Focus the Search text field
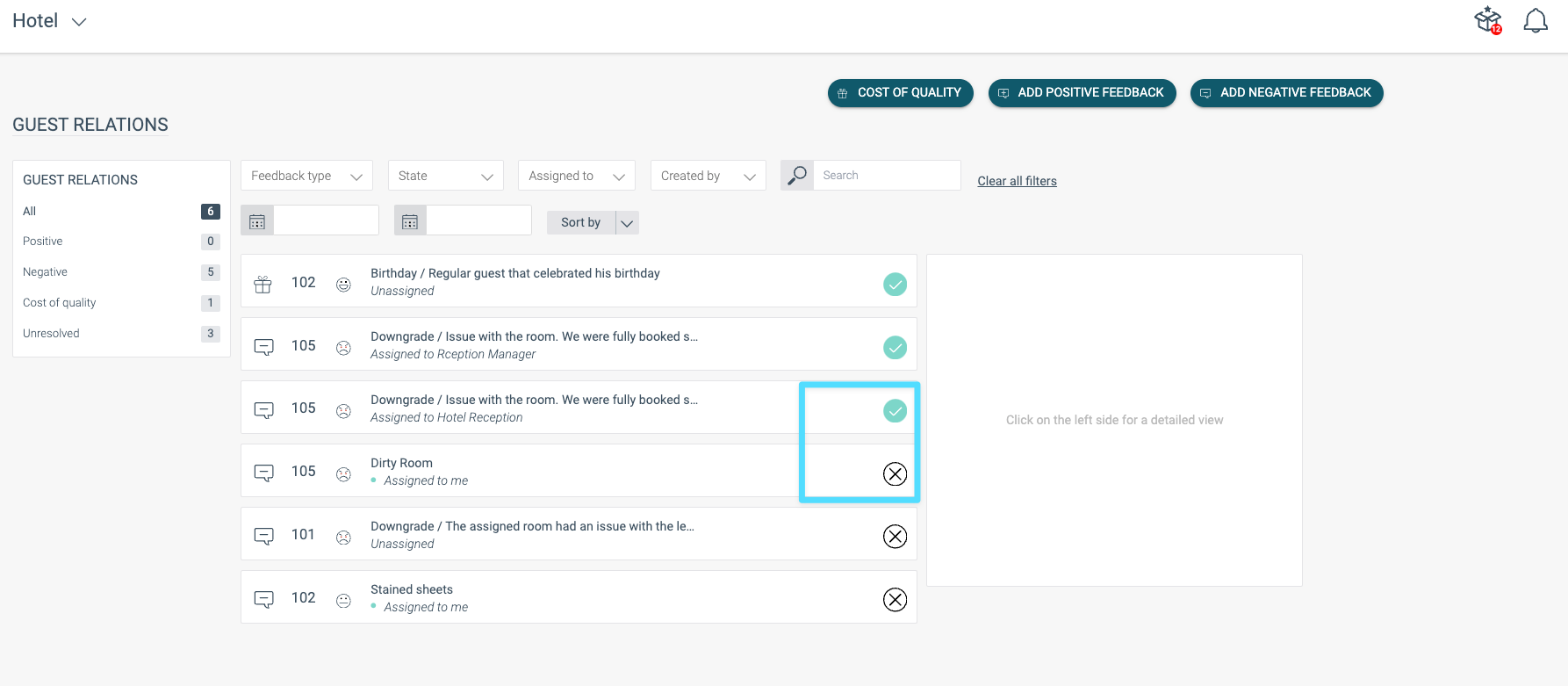This screenshot has height=686, width=1568. coord(887,176)
